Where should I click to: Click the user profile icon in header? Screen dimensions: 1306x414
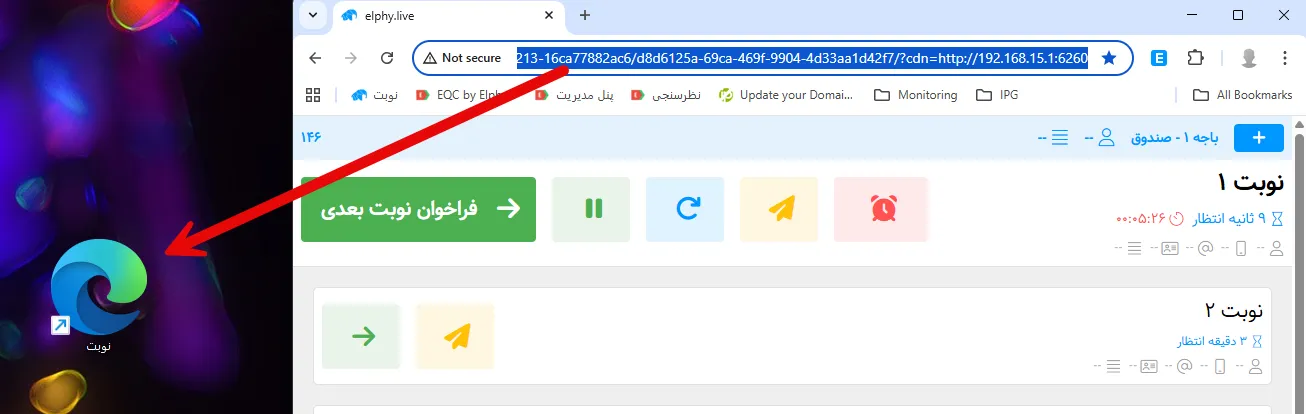1105,138
